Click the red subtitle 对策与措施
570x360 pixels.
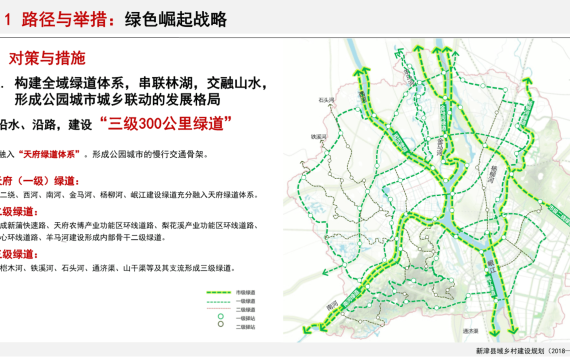point(47,58)
